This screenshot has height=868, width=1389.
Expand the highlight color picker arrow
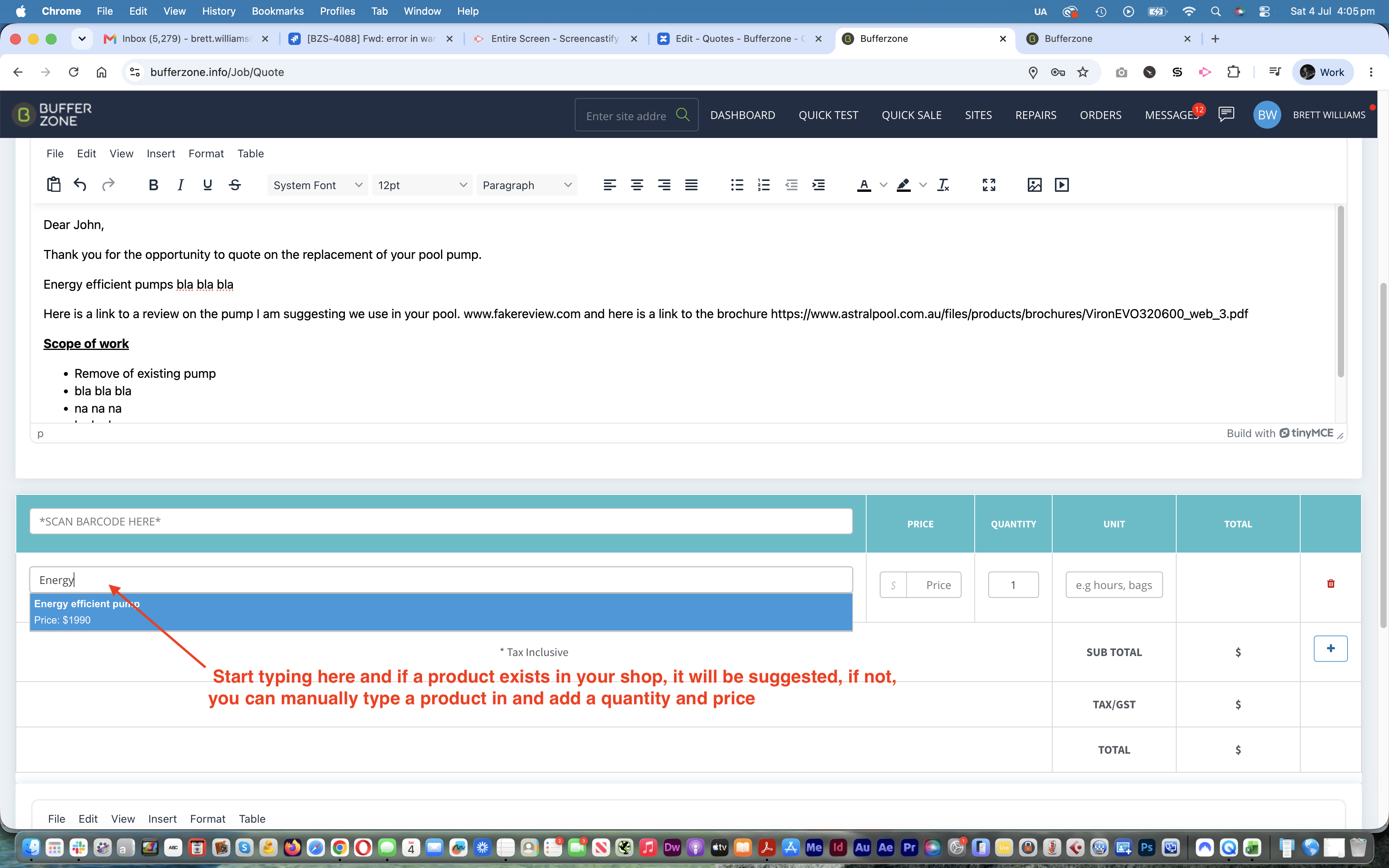click(923, 185)
